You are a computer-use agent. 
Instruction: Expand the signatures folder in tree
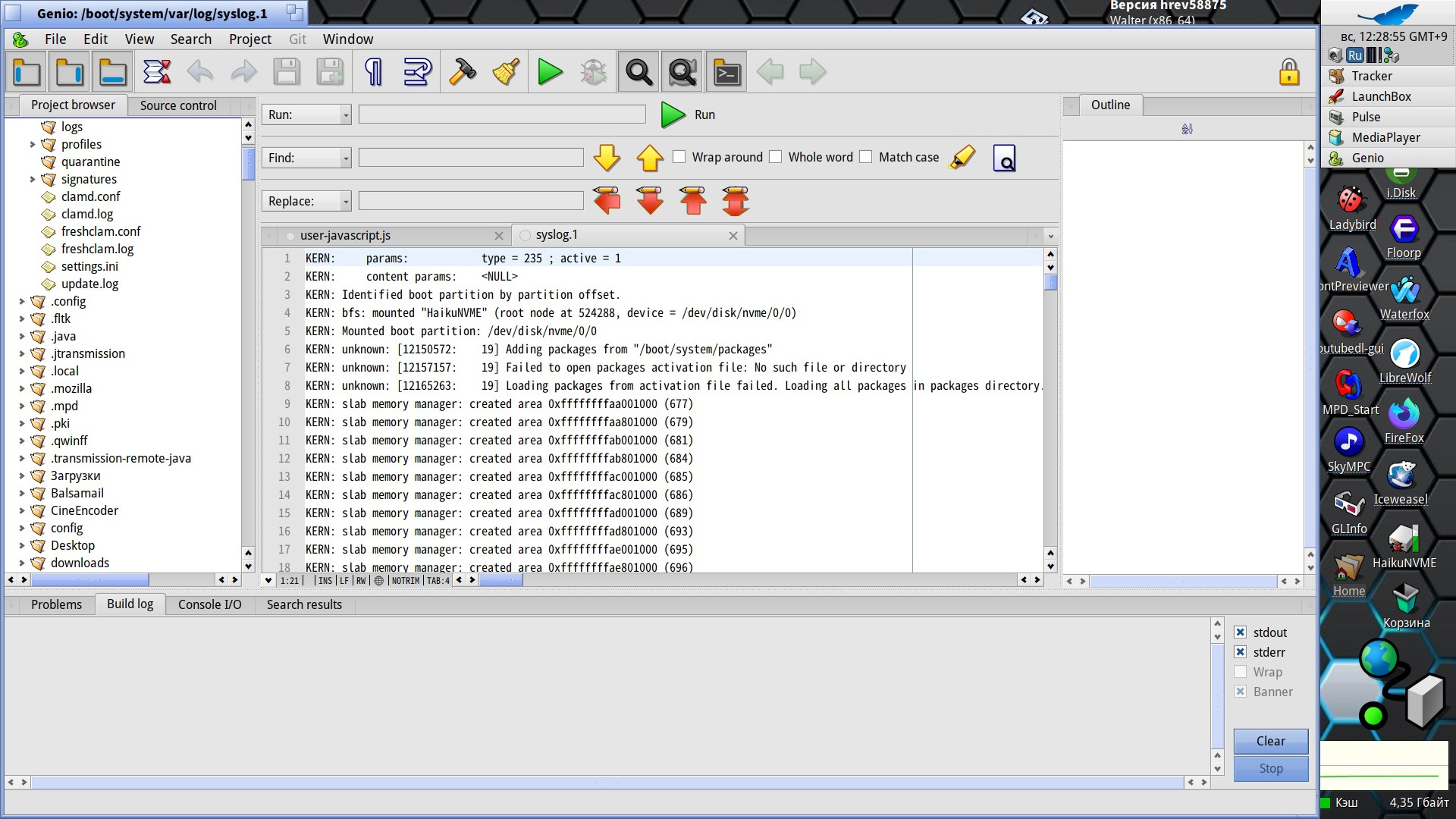click(x=33, y=180)
